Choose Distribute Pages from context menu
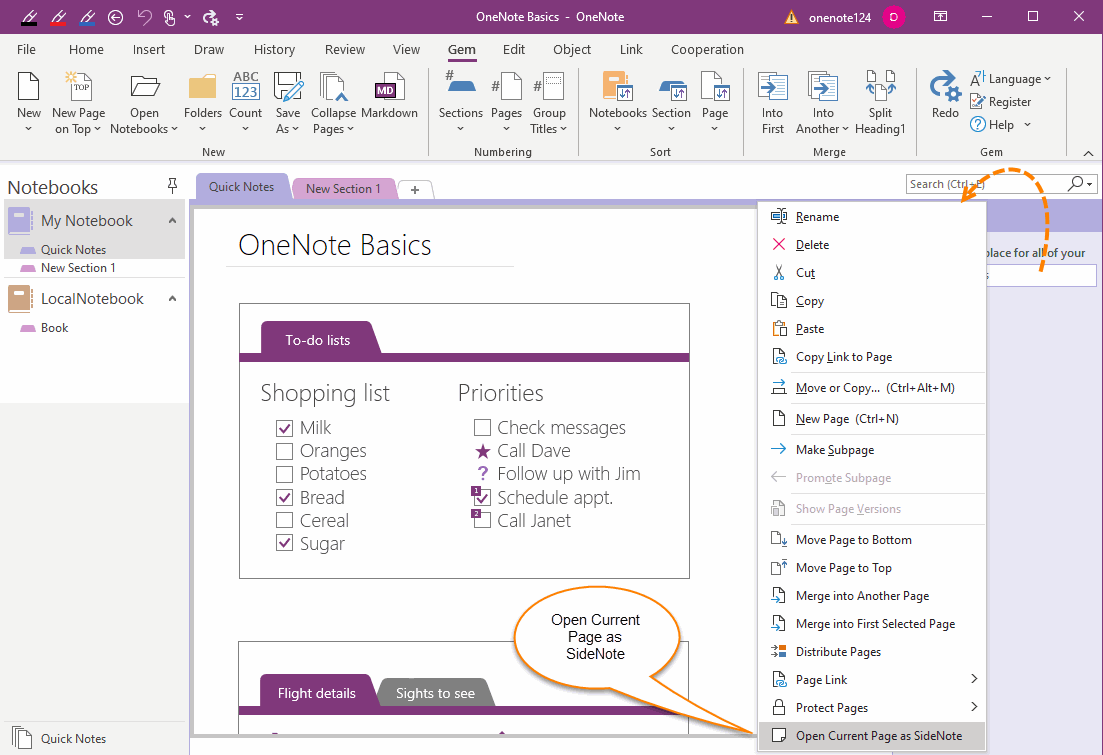 coord(871,652)
